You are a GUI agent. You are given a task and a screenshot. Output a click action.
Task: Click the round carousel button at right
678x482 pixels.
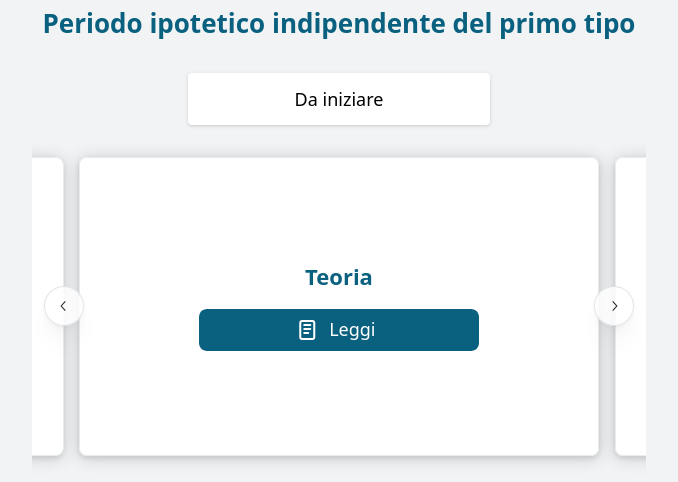point(614,306)
